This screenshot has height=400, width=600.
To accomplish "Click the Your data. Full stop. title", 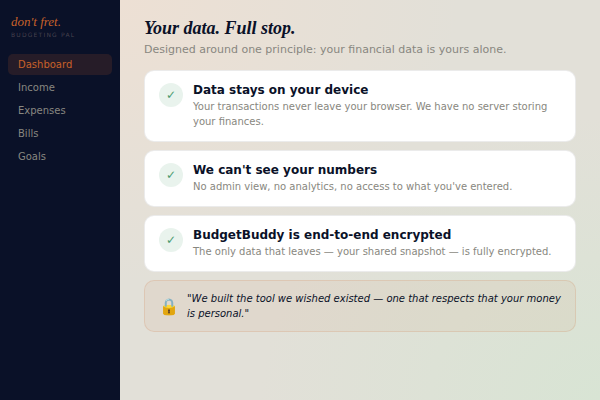I will tap(219, 28).
